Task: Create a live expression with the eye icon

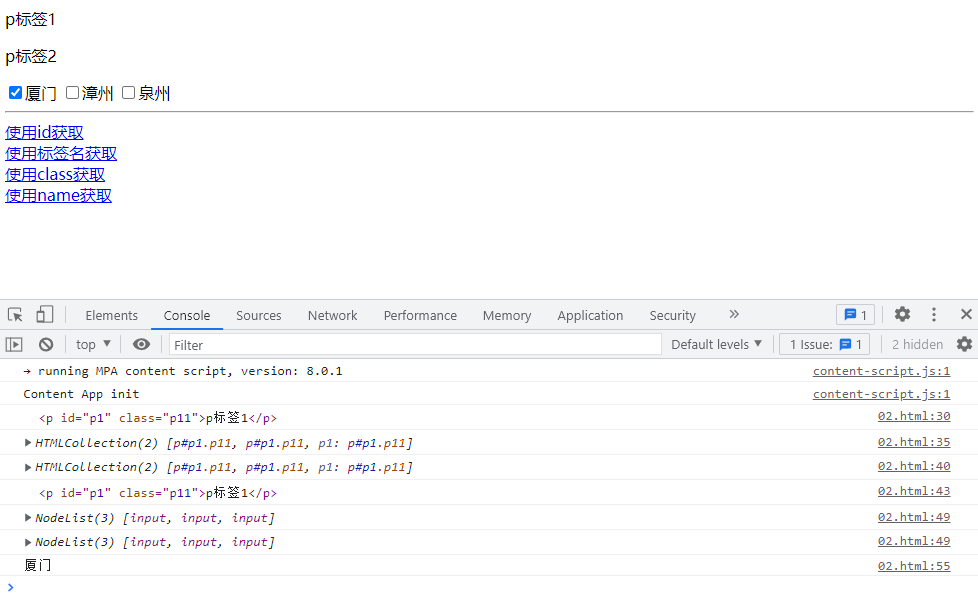Action: 141,344
